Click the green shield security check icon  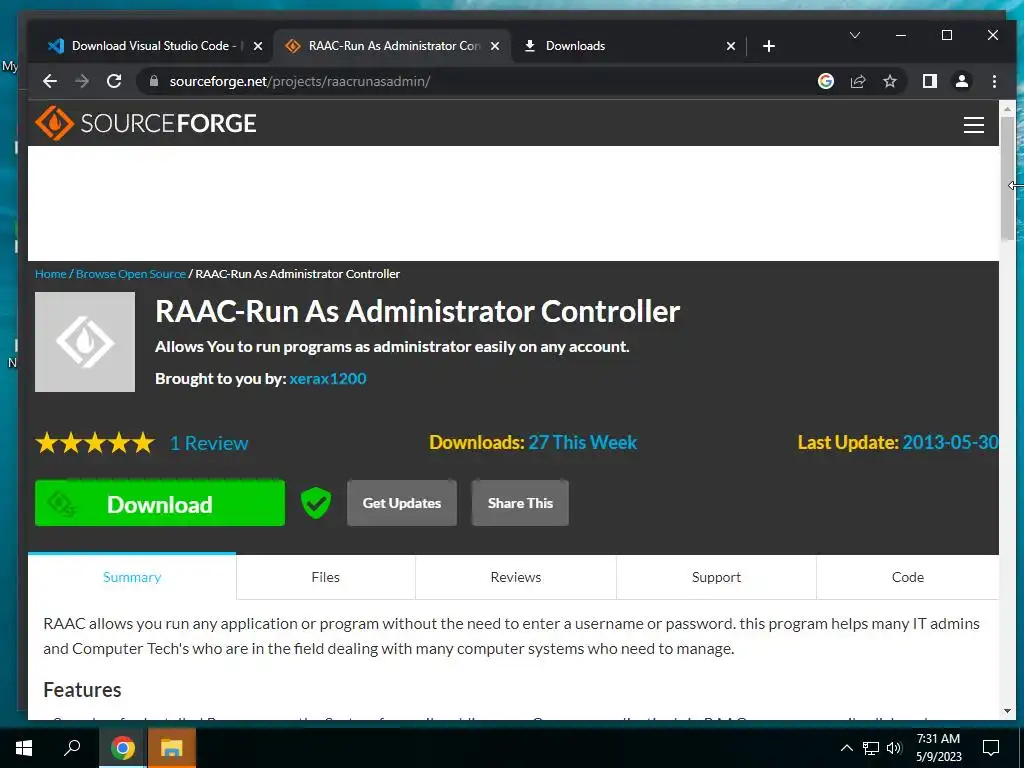tap(315, 503)
